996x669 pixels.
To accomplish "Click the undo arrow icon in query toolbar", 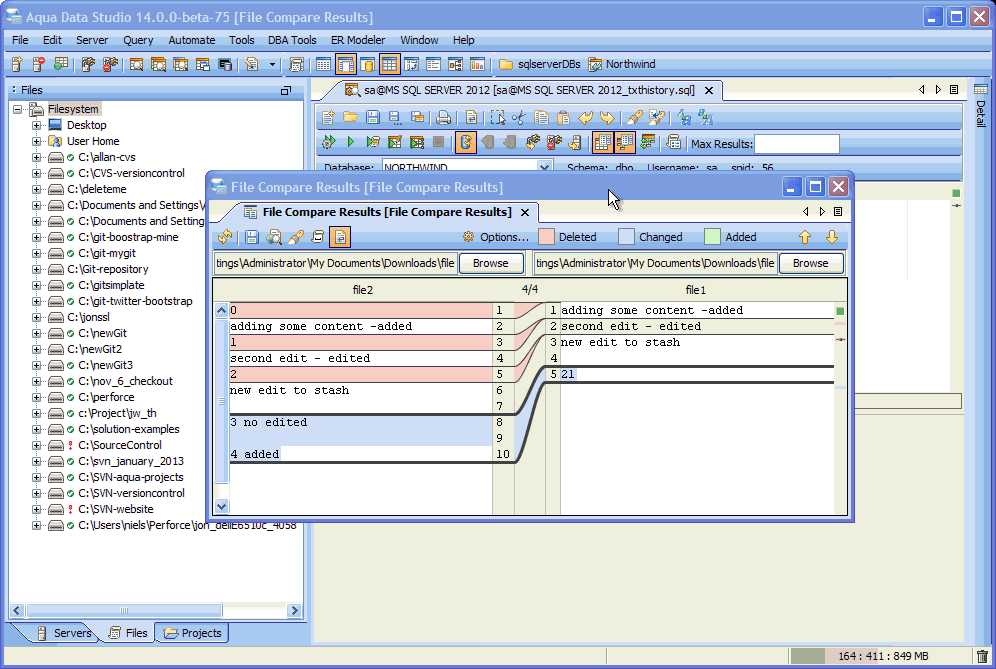I will [x=585, y=118].
